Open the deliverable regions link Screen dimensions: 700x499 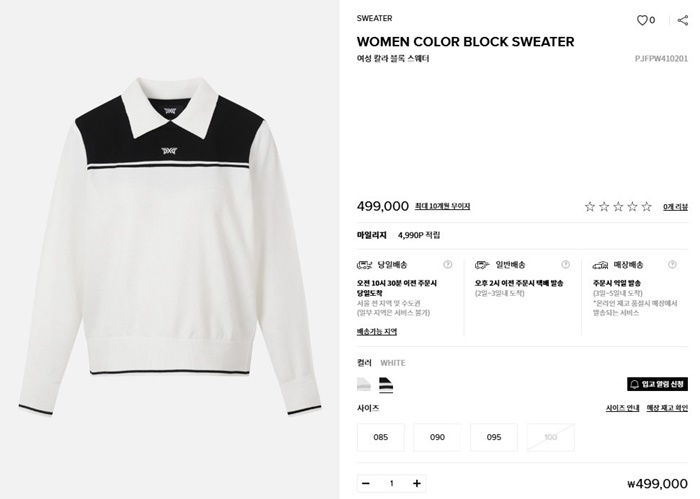377,332
